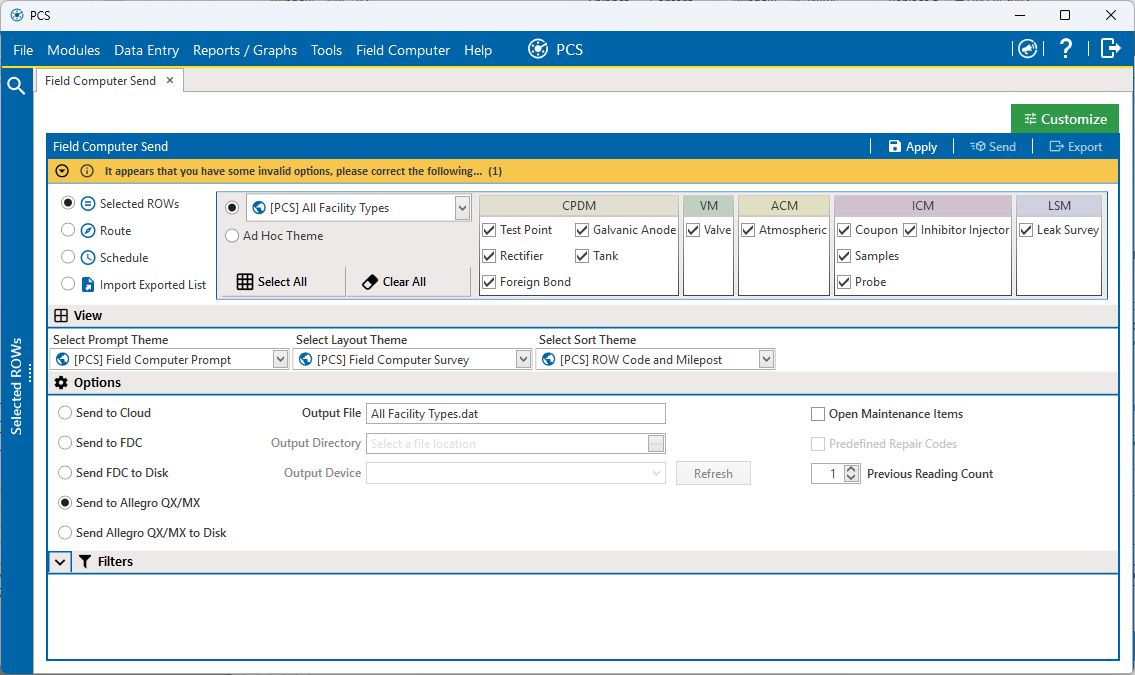Click browse ellipsis for Output Directory
1135x675 pixels.
pos(656,443)
